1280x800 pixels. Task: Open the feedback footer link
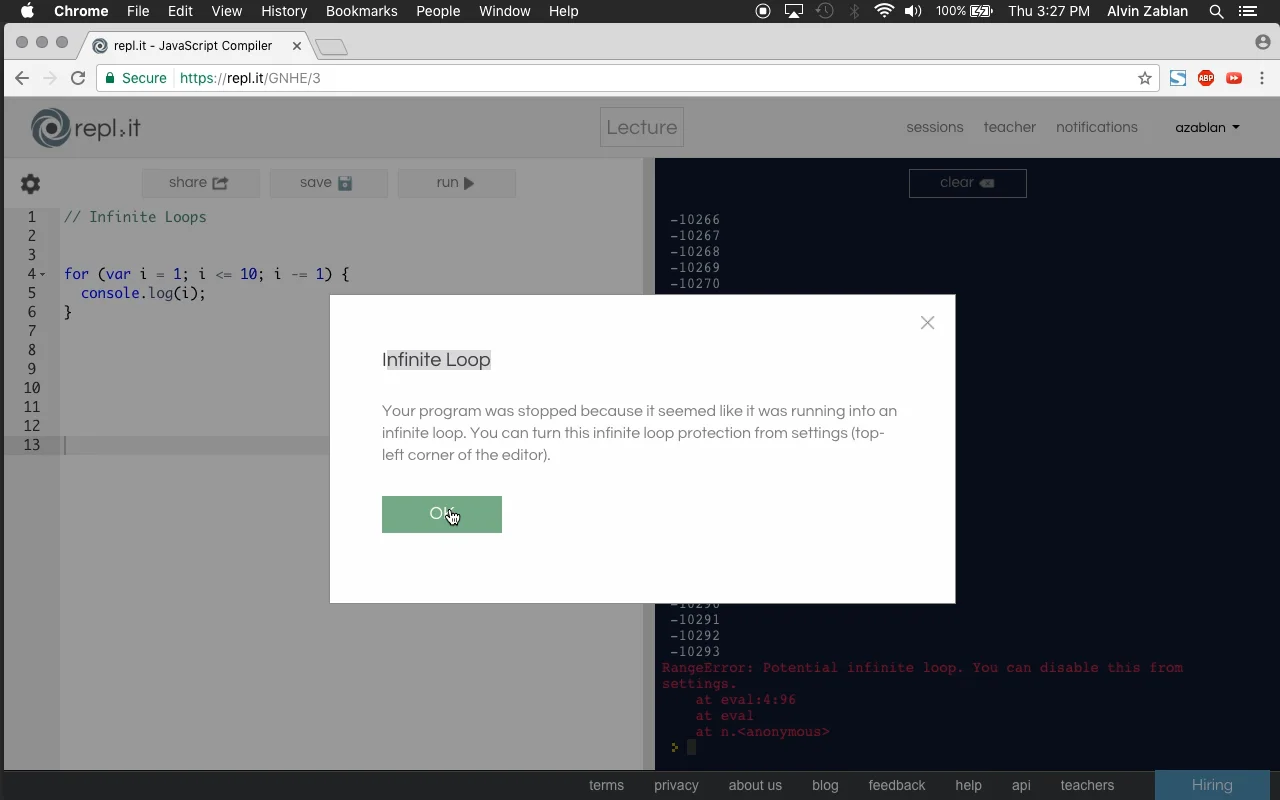click(897, 785)
